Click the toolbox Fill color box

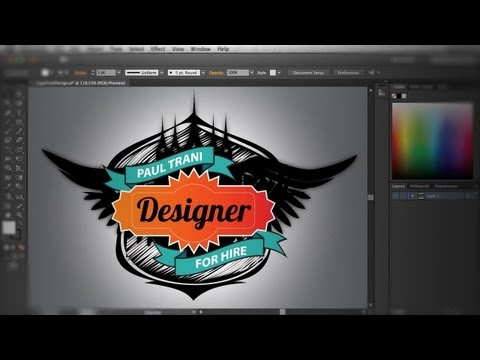tap(9, 228)
